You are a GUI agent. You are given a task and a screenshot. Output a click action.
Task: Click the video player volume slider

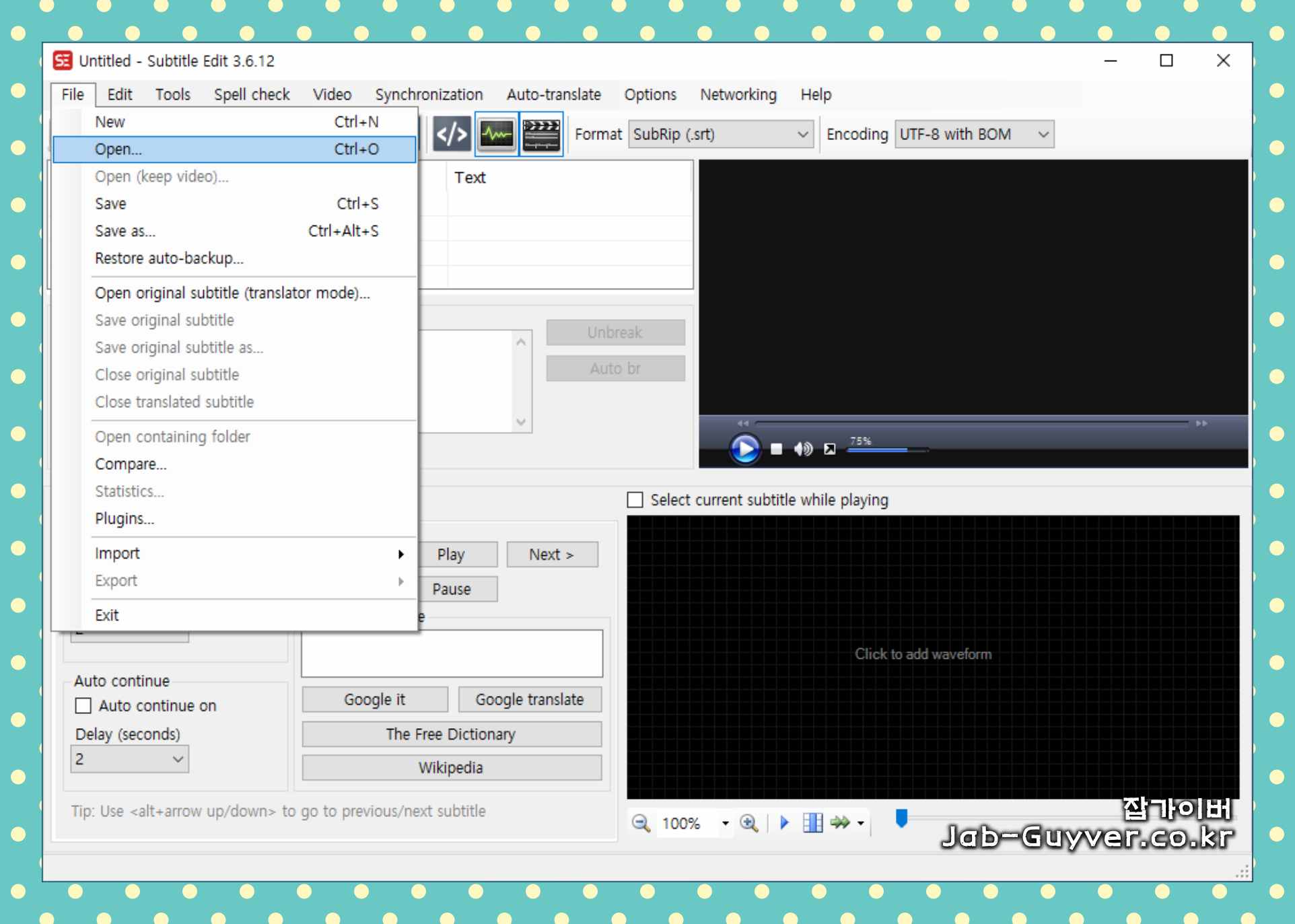click(887, 450)
